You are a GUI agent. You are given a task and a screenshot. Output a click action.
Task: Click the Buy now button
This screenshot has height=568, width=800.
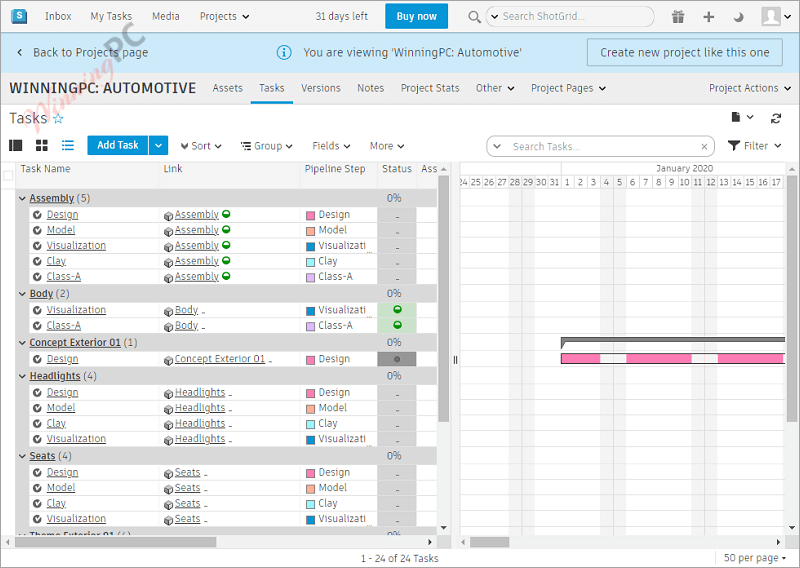pyautogui.click(x=416, y=16)
